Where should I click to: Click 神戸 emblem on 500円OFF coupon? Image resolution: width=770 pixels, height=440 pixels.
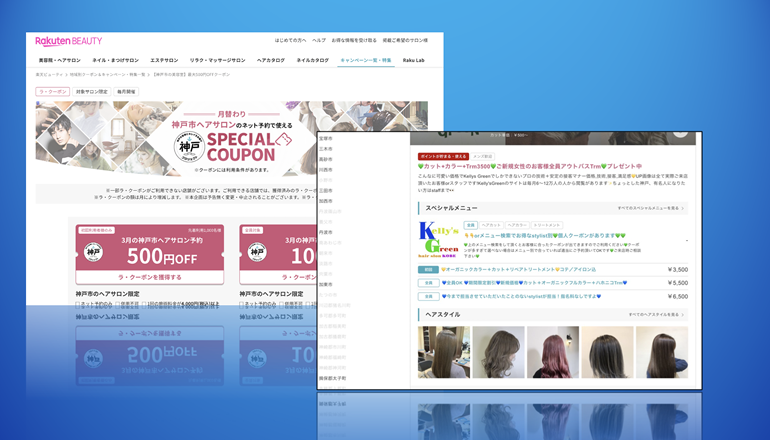[x=93, y=252]
